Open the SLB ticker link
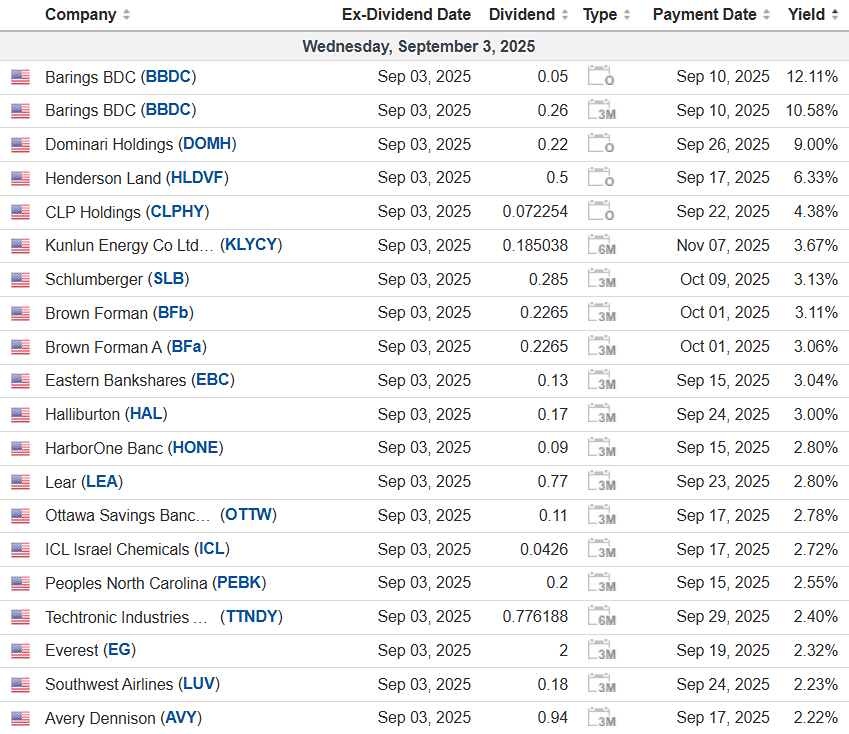 170,279
